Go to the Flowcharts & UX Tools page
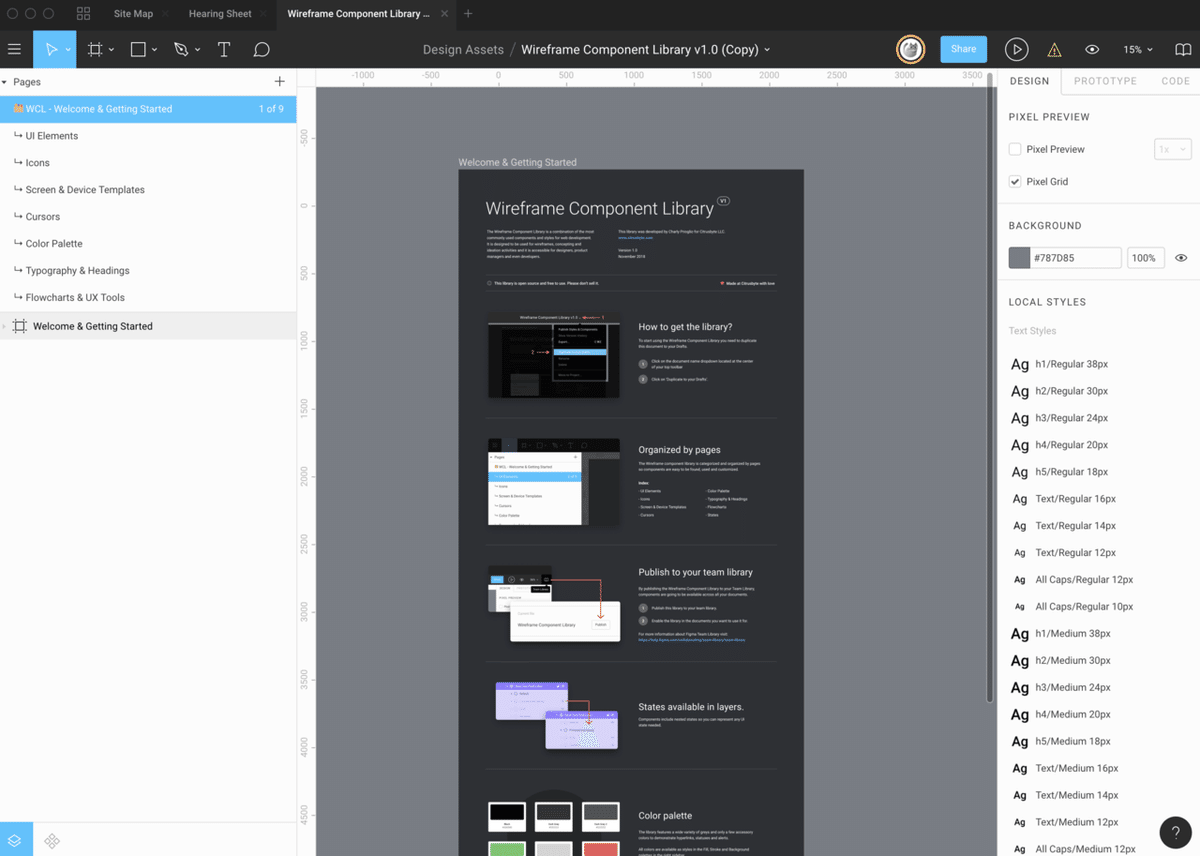This screenshot has width=1200, height=856. click(x=148, y=298)
